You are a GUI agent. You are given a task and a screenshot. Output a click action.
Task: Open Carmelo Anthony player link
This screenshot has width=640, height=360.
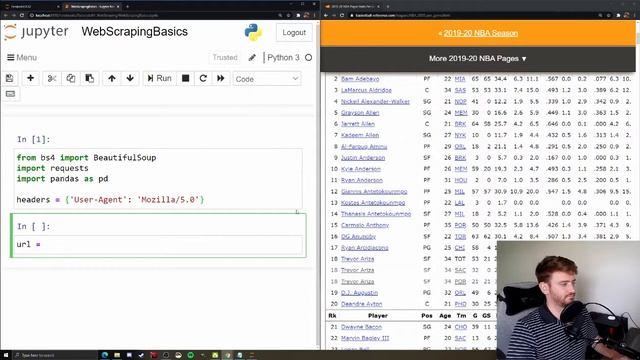point(365,225)
